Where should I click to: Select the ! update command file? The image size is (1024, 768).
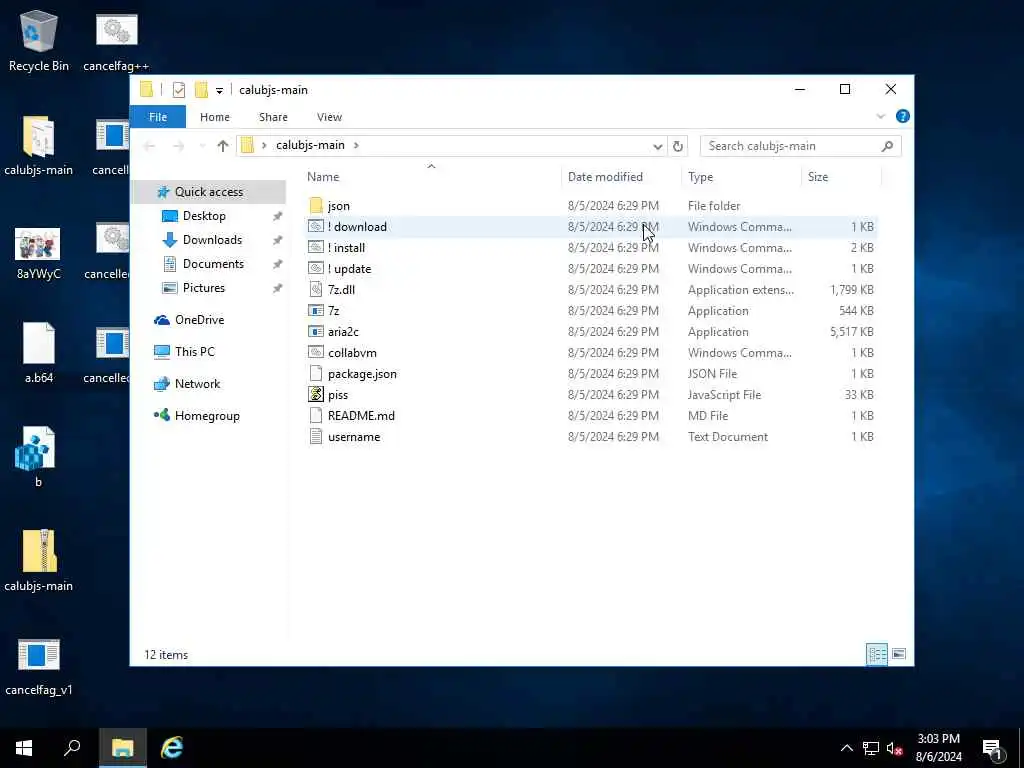(x=591, y=268)
